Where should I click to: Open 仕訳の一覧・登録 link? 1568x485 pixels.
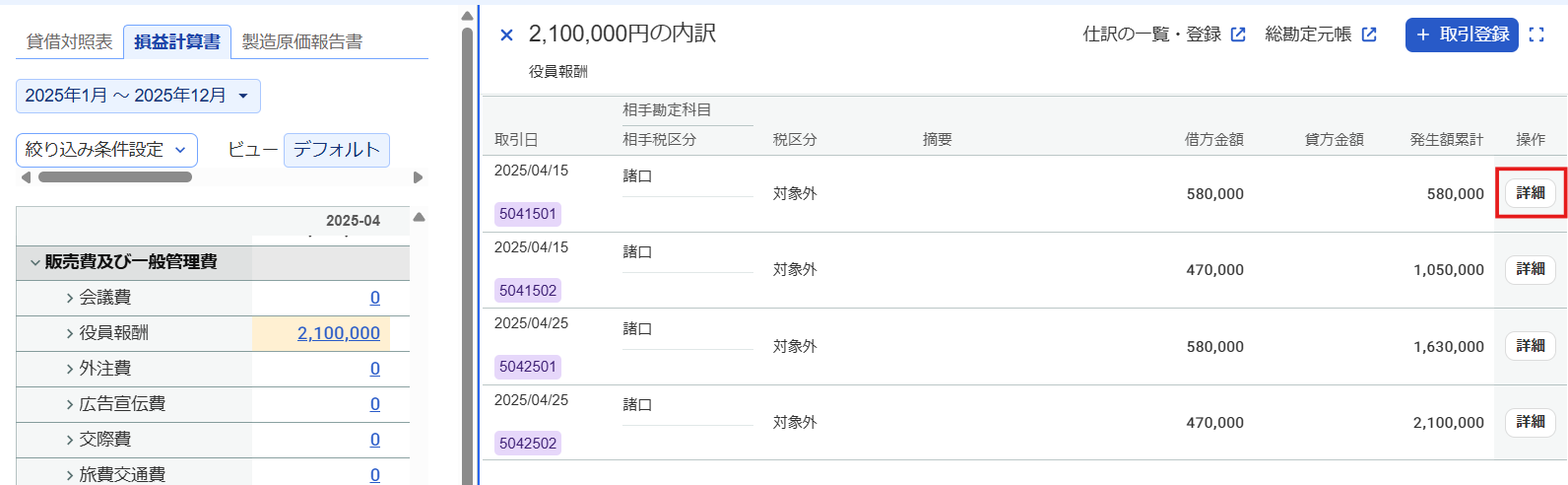coord(1151,35)
